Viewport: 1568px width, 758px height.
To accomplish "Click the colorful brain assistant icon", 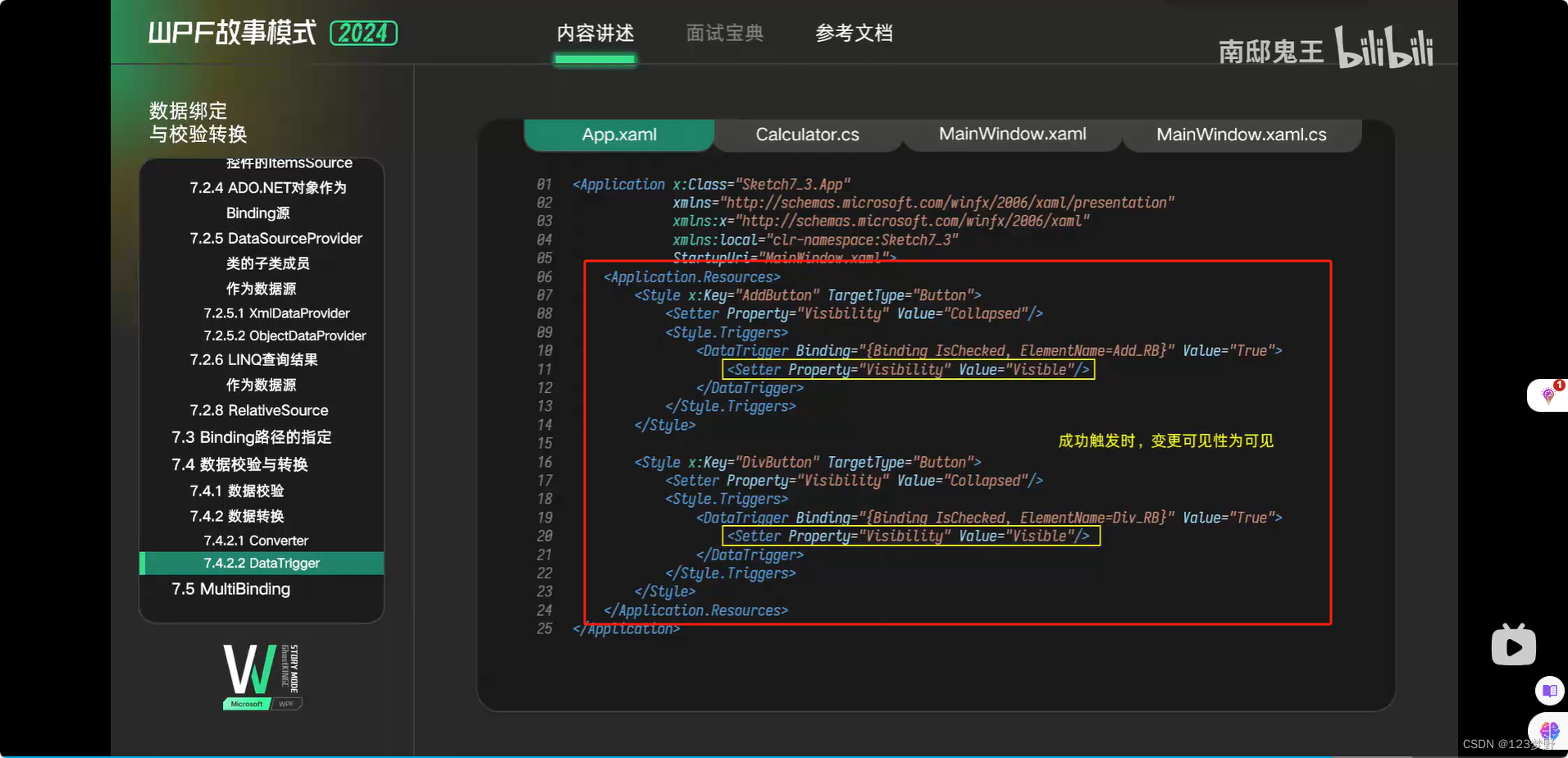I will tap(1549, 730).
